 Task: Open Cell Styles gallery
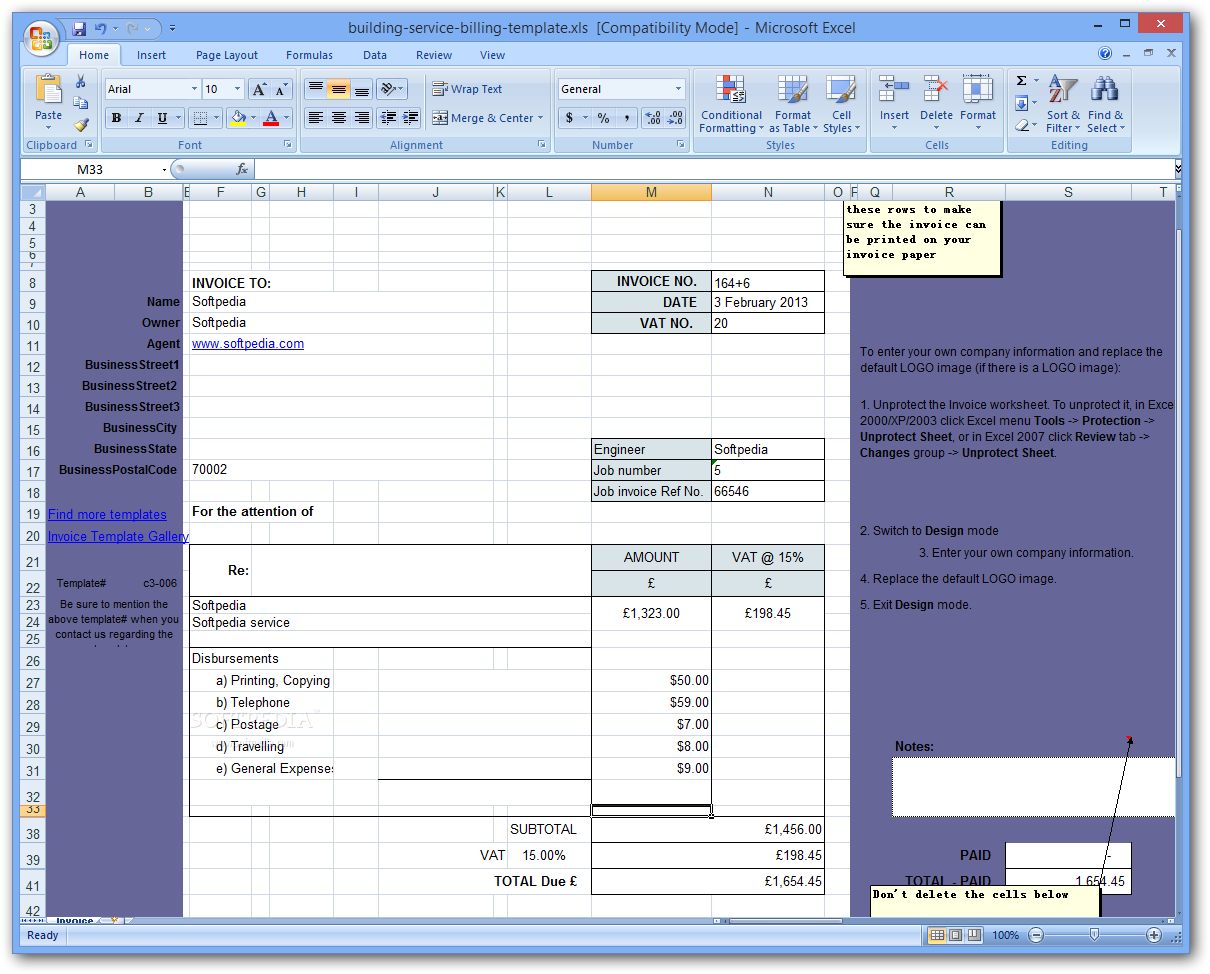[841, 104]
